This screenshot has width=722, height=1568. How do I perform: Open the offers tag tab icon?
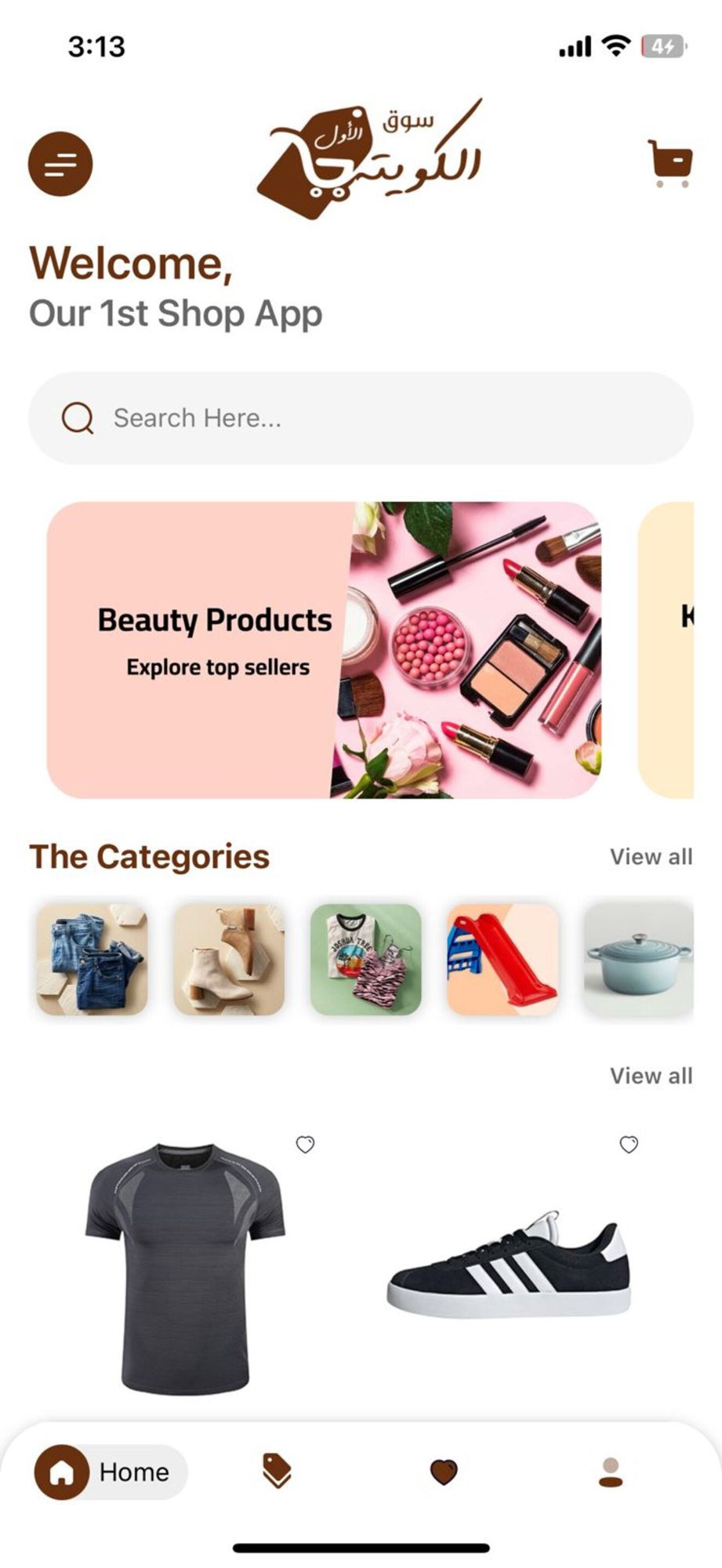277,1471
